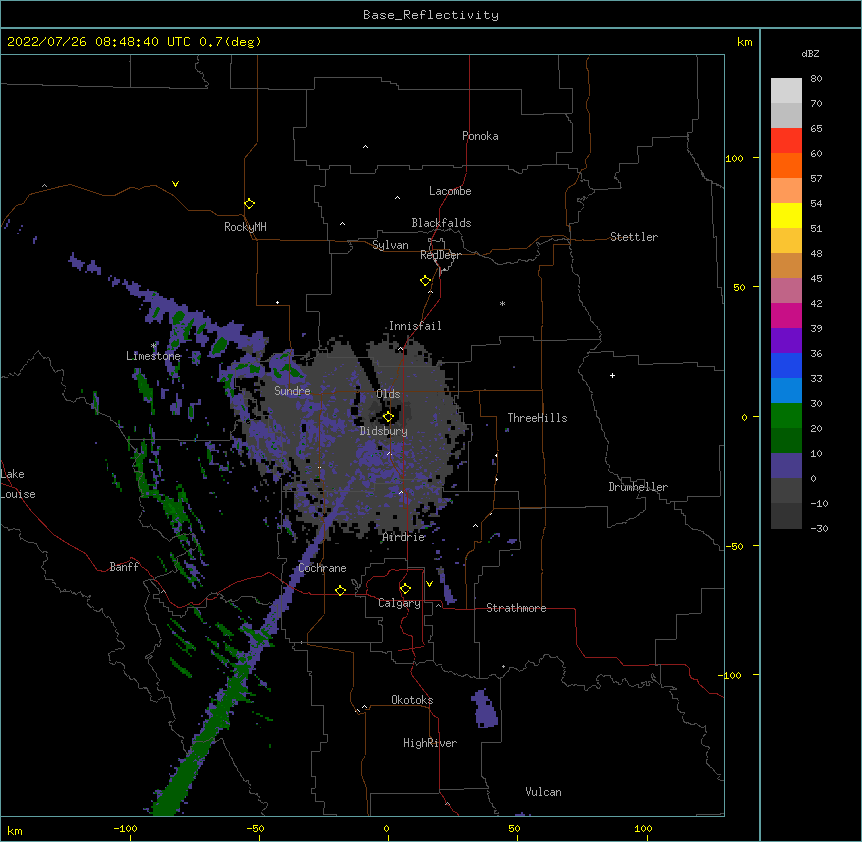This screenshot has width=862, height=842.
Task: Click the ThreeHills label
Action: click(537, 418)
